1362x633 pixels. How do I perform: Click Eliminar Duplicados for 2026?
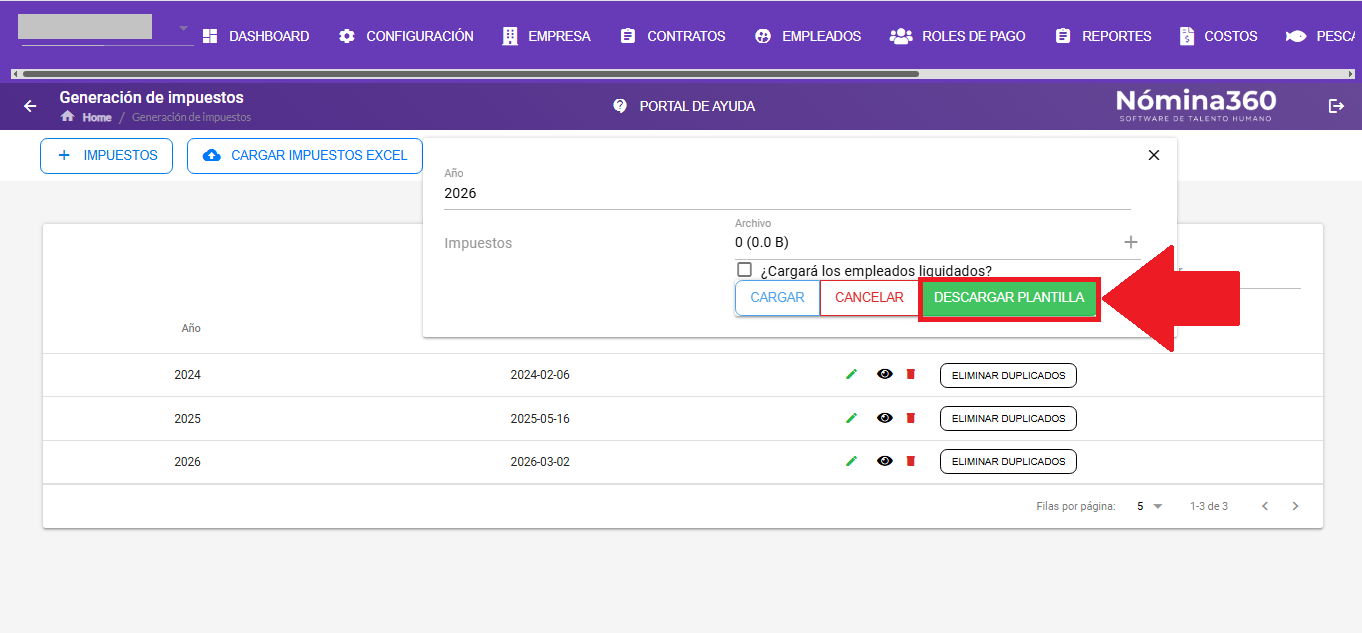[x=1008, y=461]
